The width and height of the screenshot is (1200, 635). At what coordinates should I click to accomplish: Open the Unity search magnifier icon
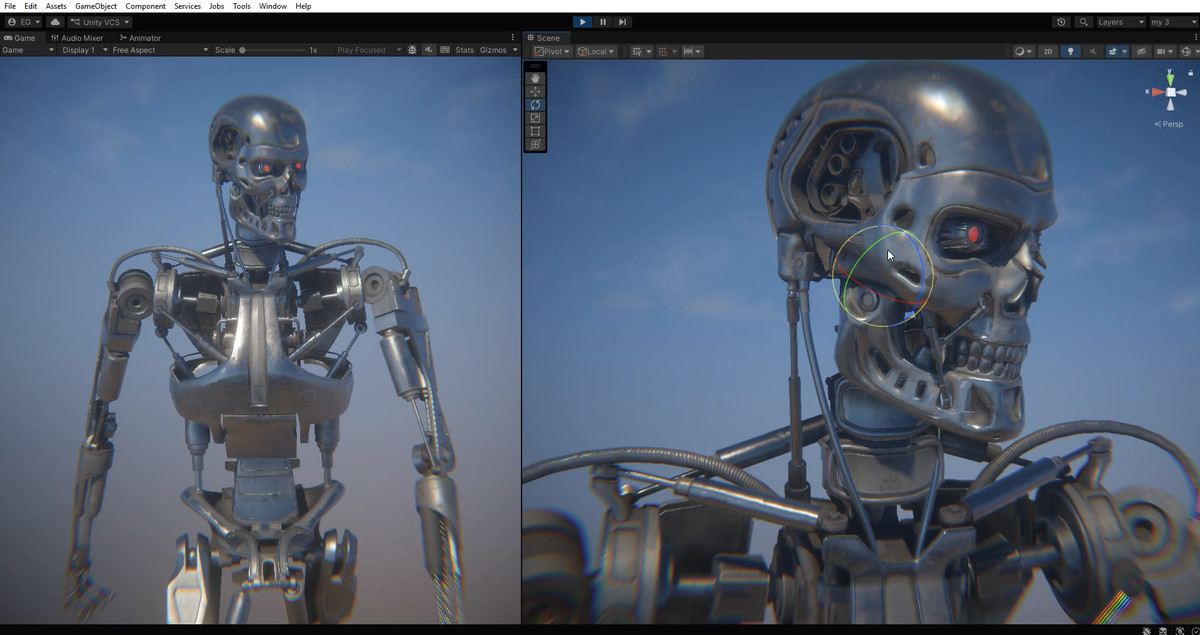click(x=1084, y=22)
